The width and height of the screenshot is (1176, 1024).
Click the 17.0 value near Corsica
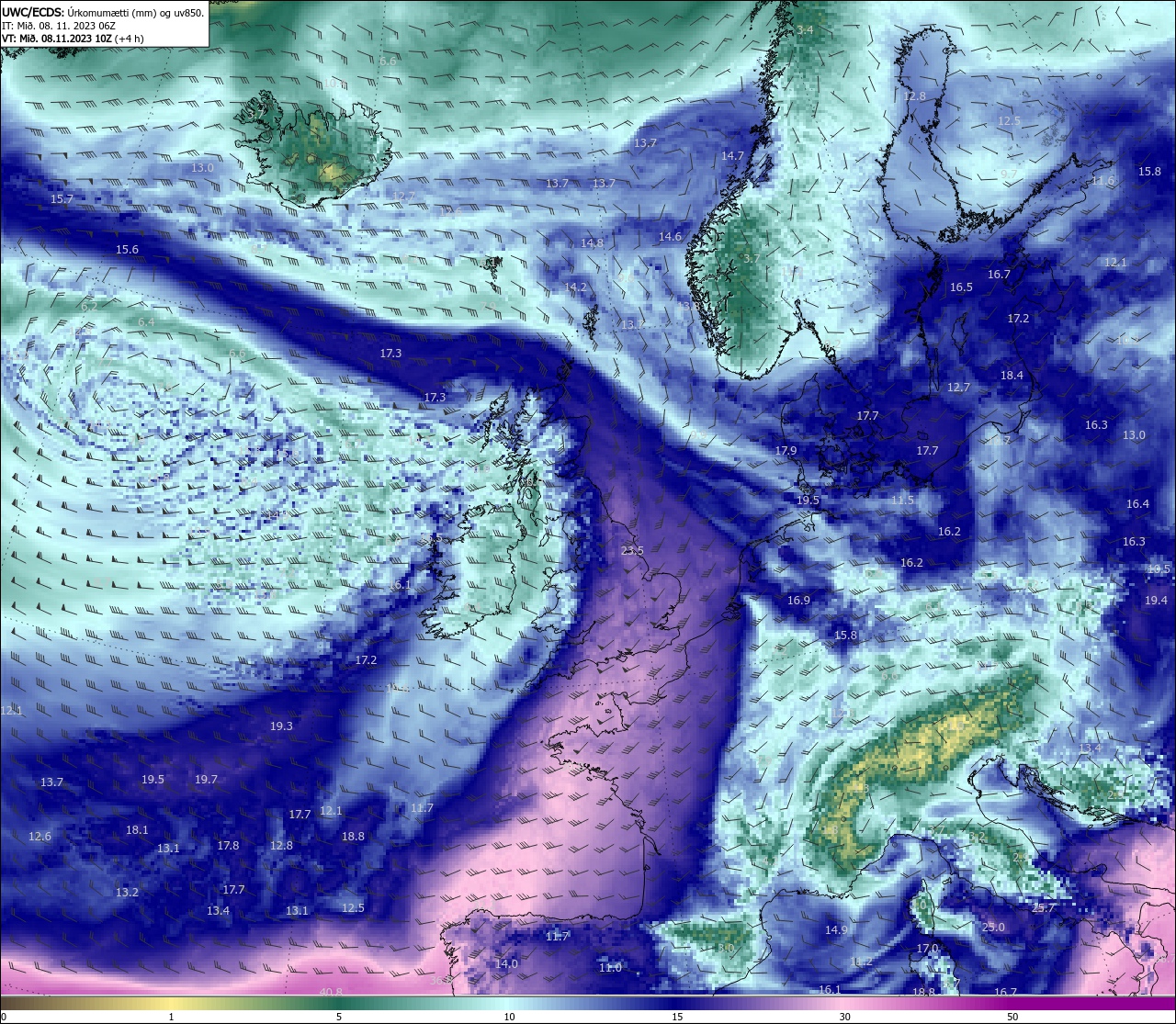point(927,949)
